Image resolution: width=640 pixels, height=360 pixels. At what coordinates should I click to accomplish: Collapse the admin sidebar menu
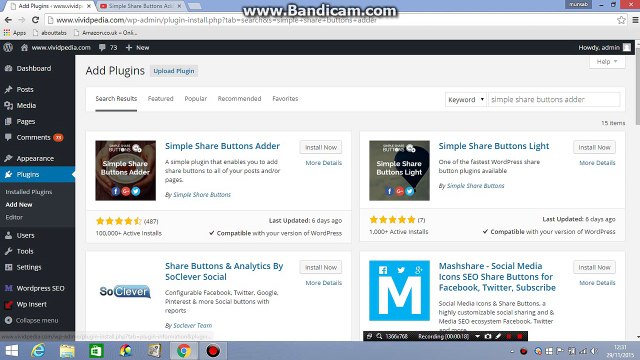(32, 320)
